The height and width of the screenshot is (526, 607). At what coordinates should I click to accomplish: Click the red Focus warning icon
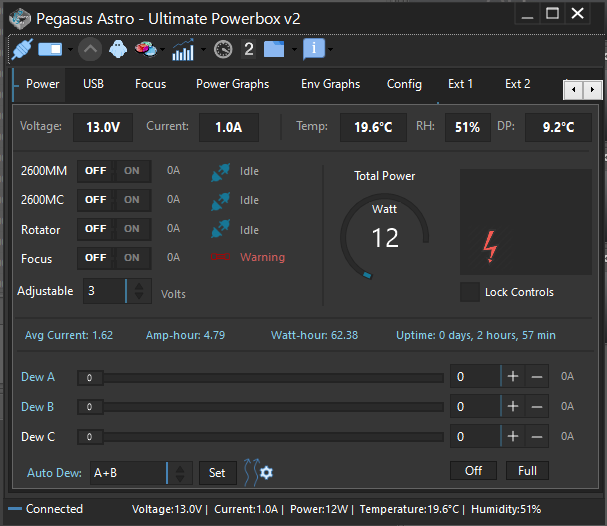click(x=220, y=257)
